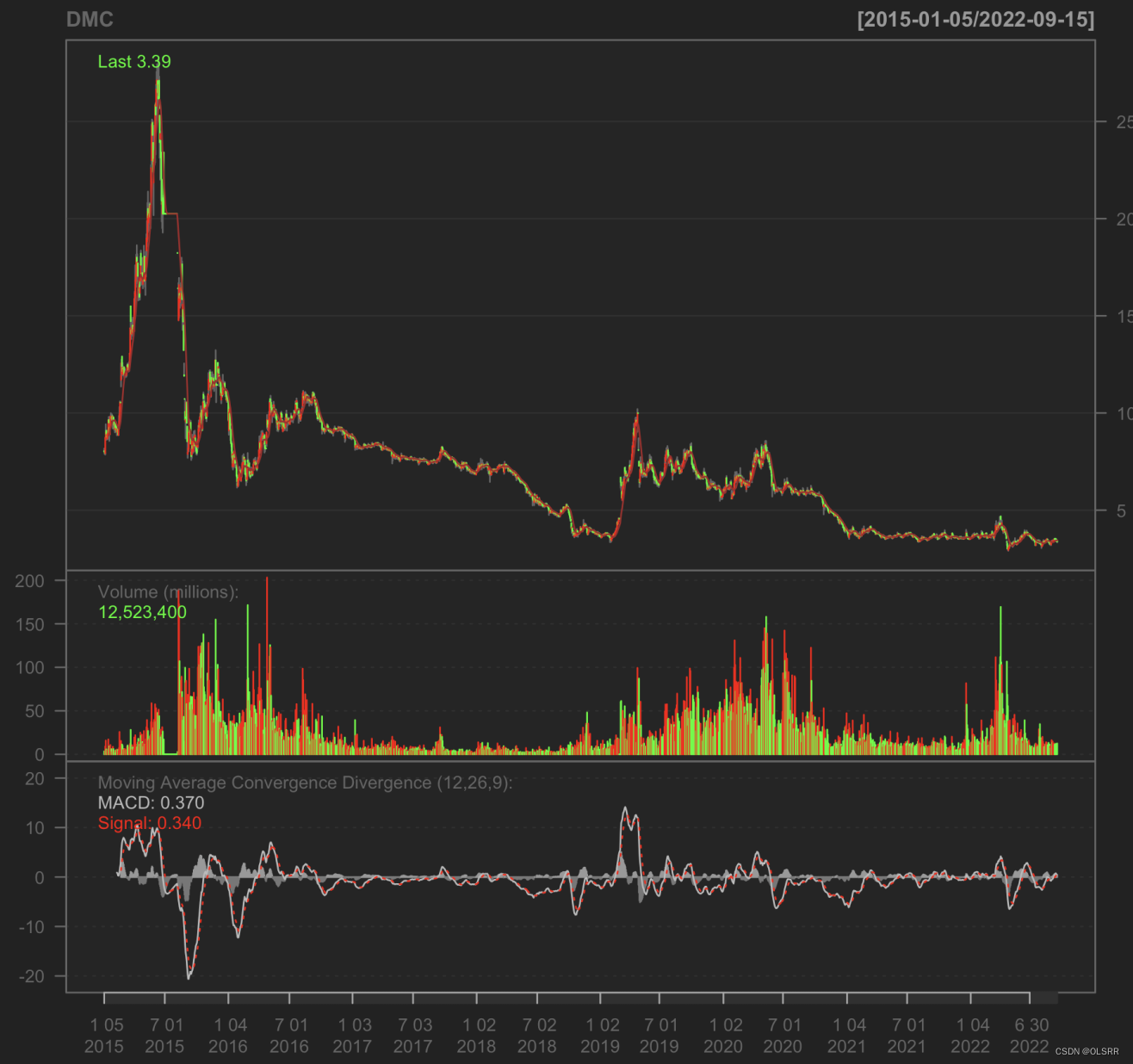The width and height of the screenshot is (1133, 1064).
Task: Click the tallest red volume bar in 2016
Action: [x=267, y=665]
